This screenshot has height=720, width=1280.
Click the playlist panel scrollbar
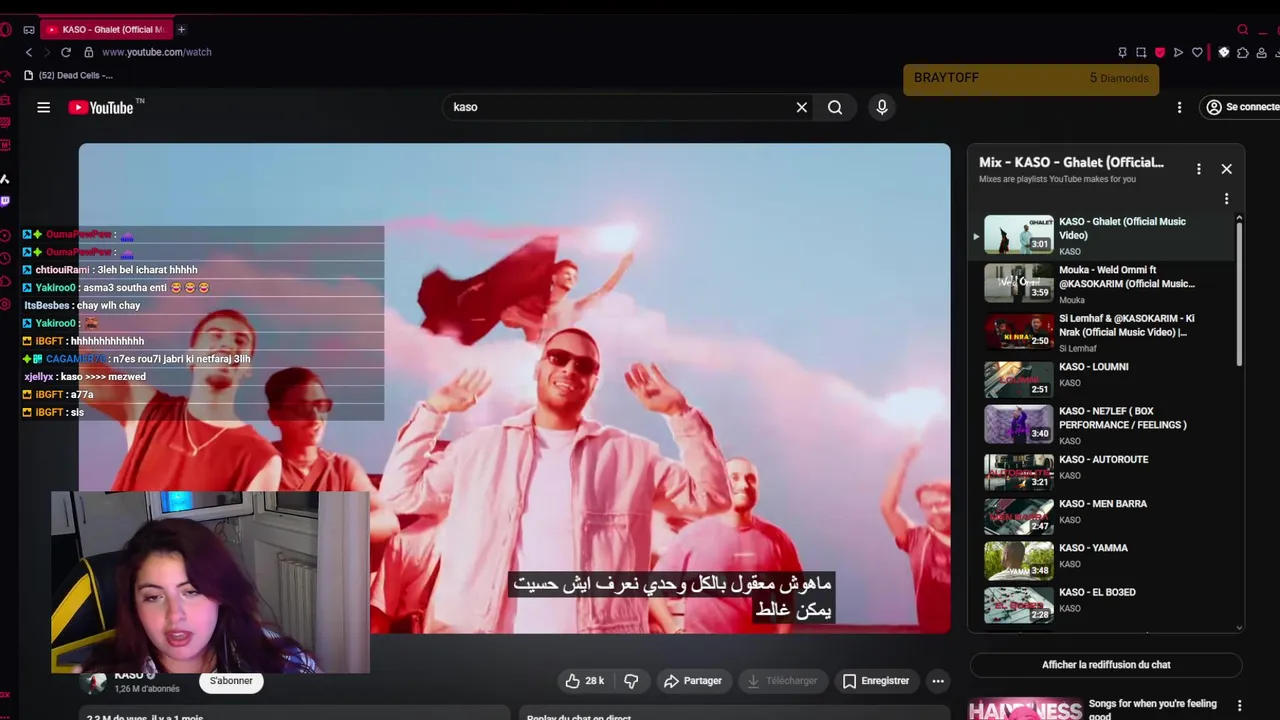click(x=1239, y=295)
